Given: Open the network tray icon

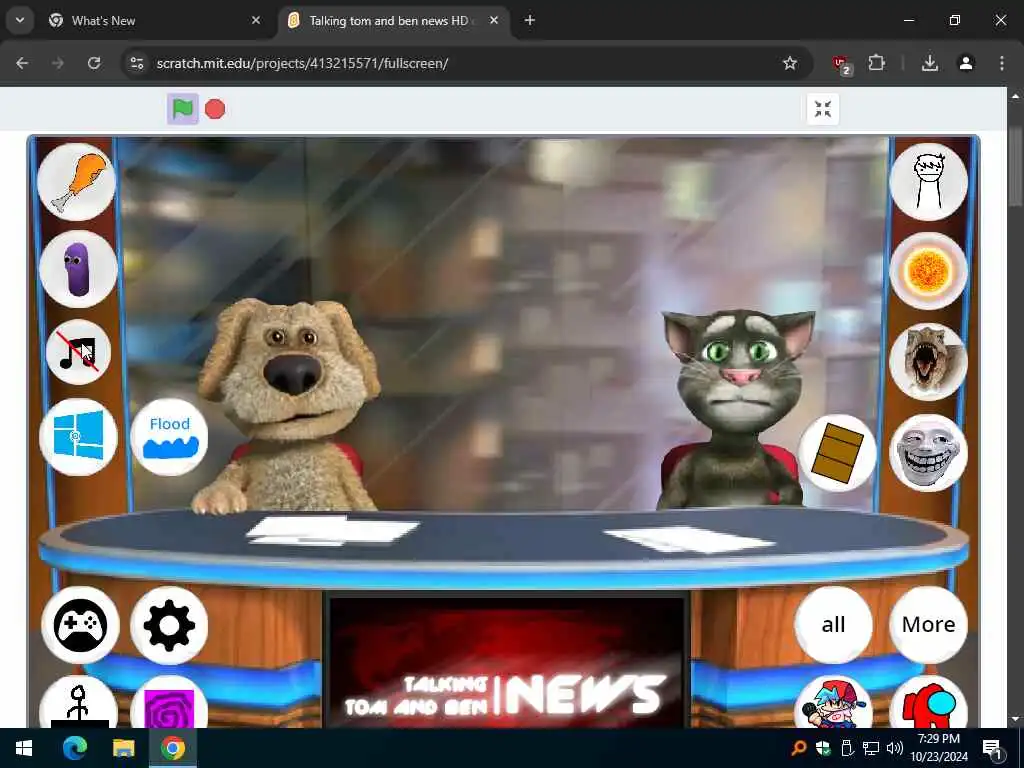Looking at the screenshot, I should pyautogui.click(x=871, y=748).
